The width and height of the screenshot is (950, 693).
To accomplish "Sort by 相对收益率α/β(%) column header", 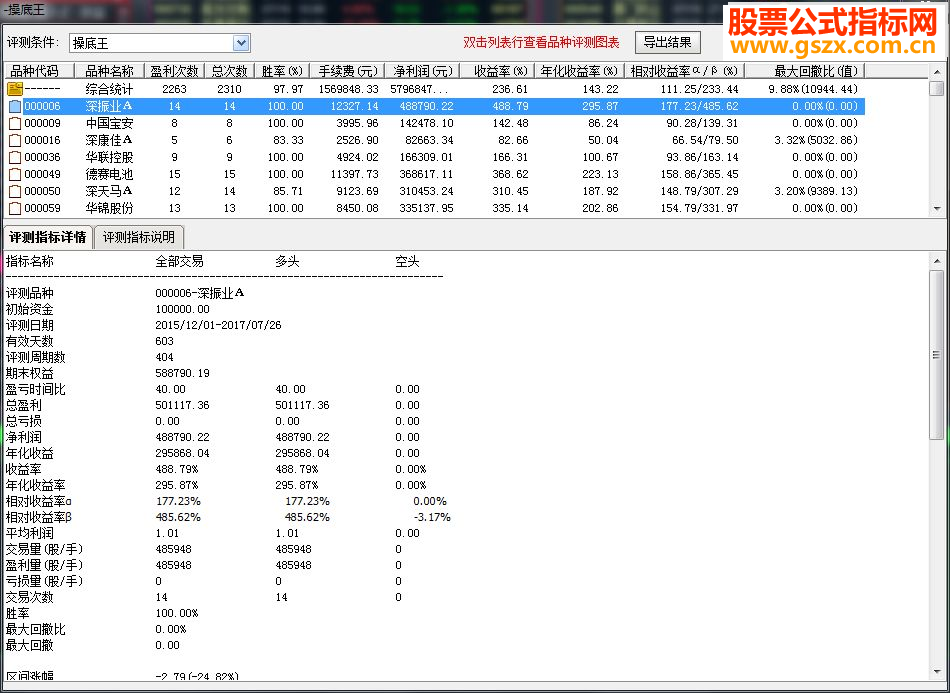I will (x=685, y=71).
